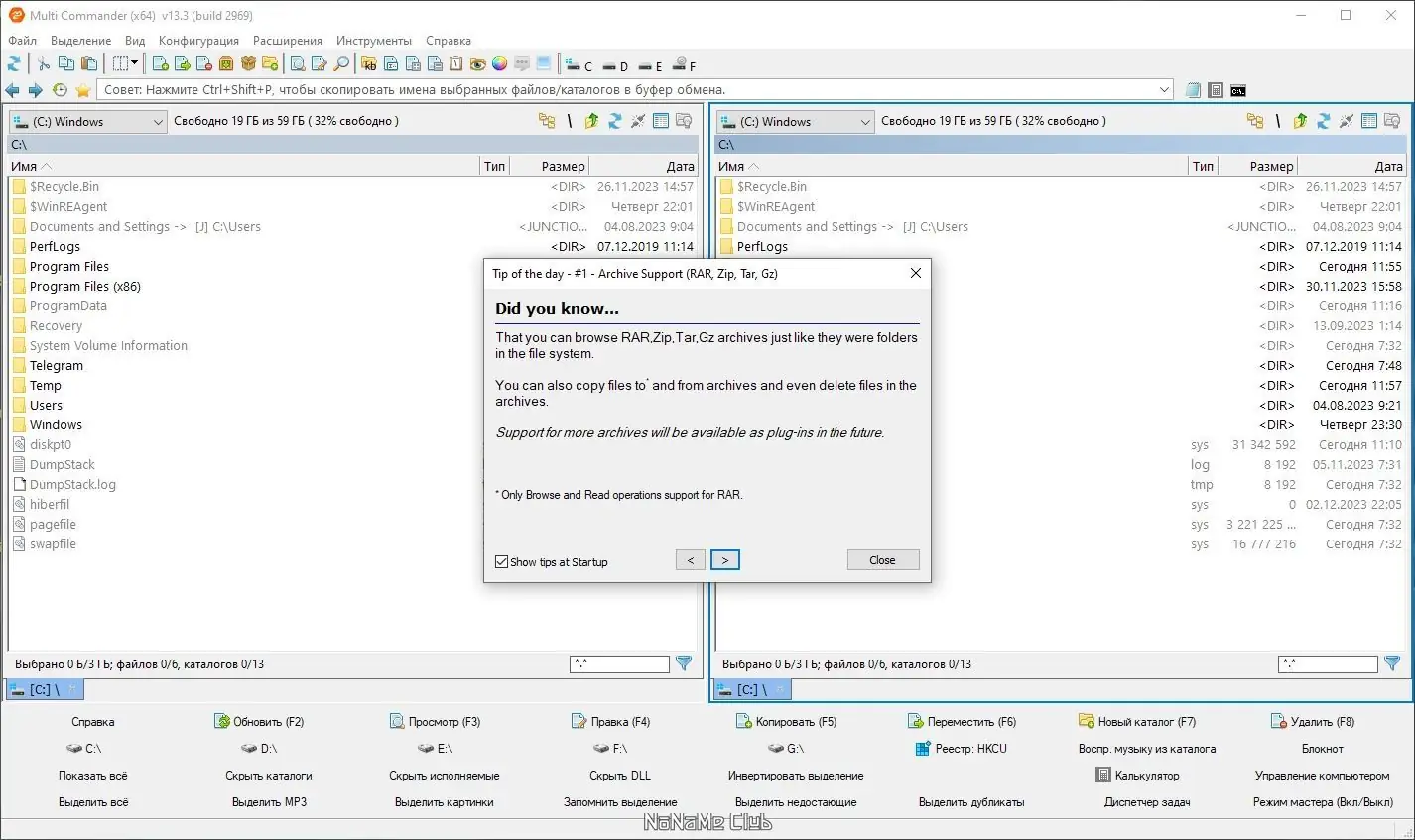Select Program Files (x86) folder in left panel
Screen dimensions: 1415x840
84,287
